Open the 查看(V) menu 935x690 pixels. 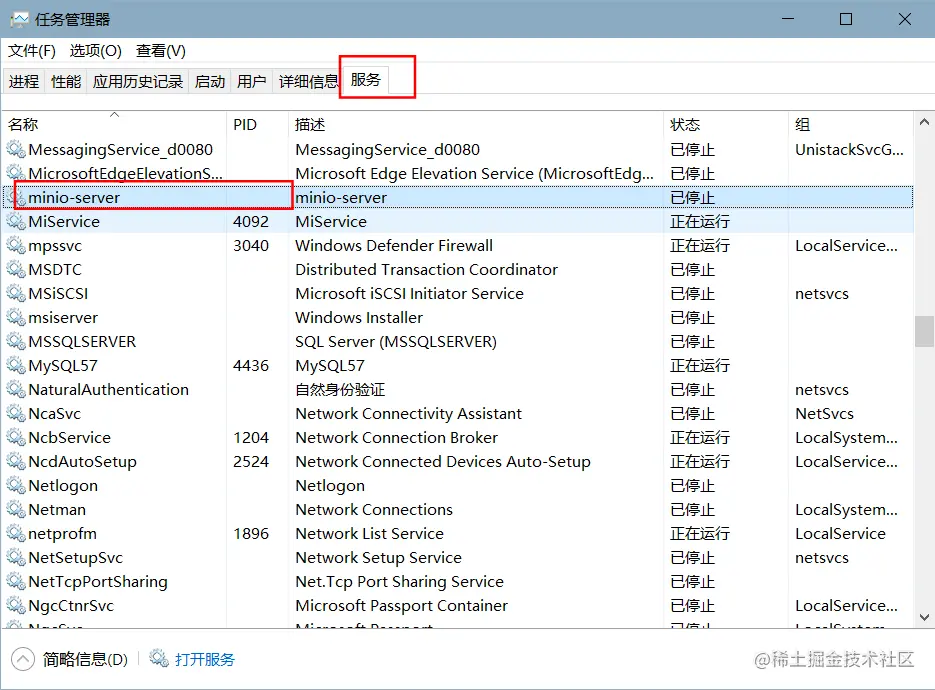pyautogui.click(x=160, y=51)
